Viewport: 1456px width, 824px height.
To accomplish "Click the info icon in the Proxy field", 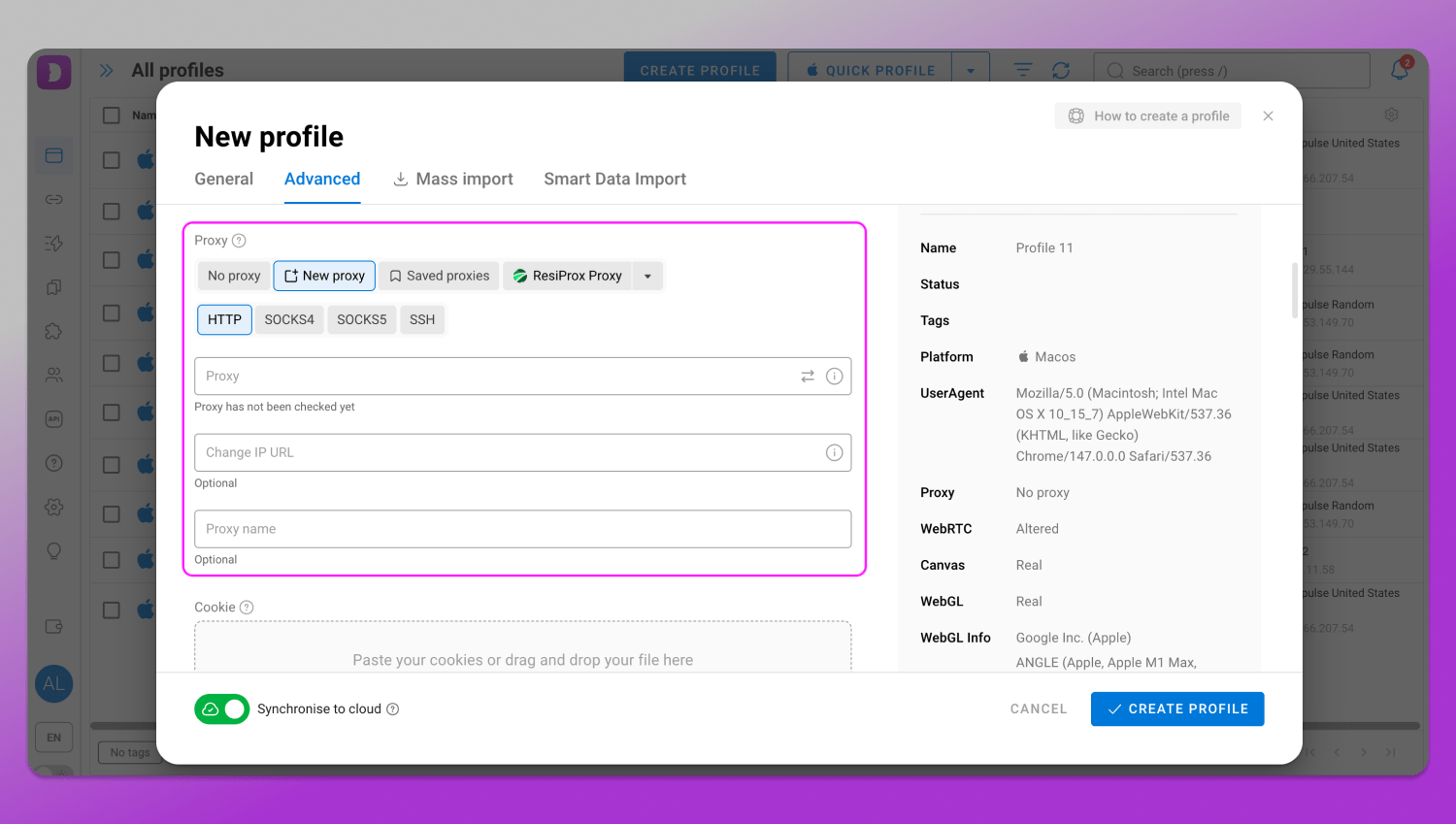I will click(x=834, y=377).
